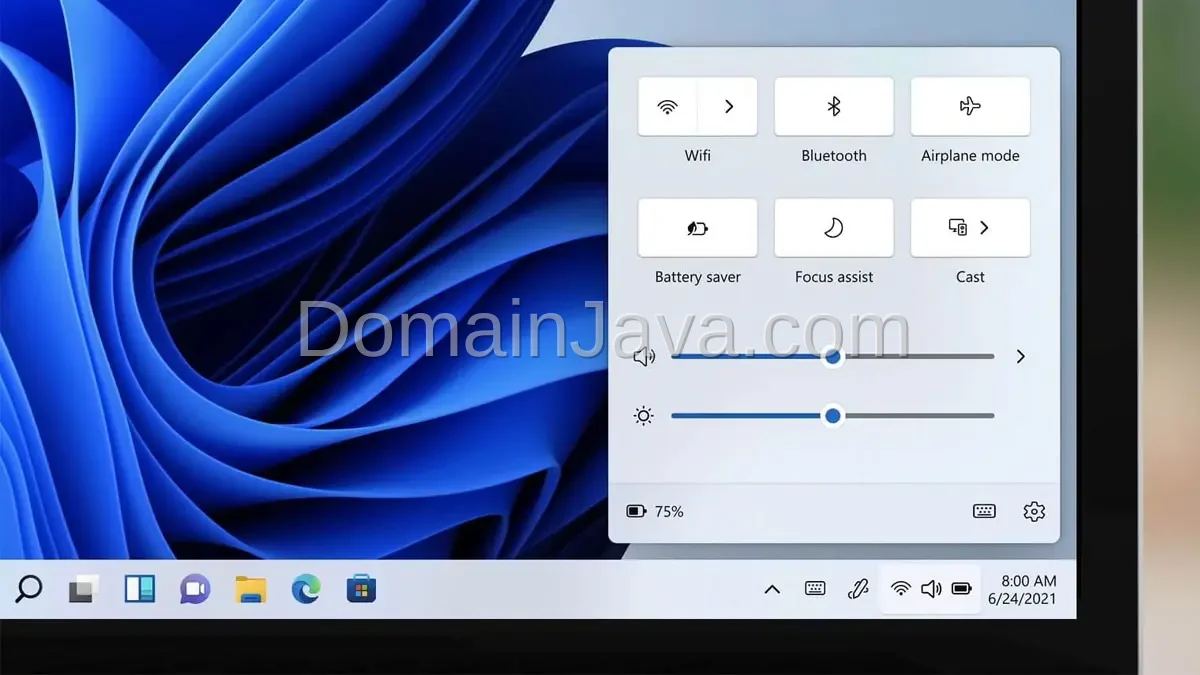Open File Explorer from taskbar

[251, 589]
